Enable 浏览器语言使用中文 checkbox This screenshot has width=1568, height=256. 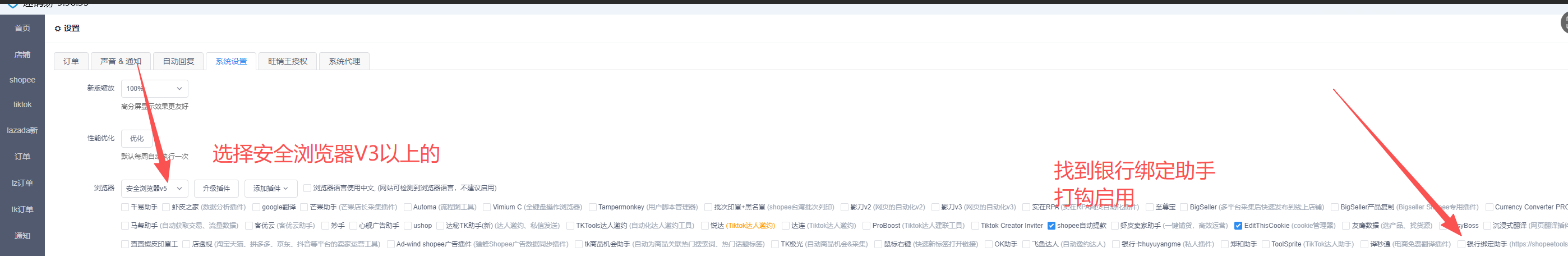[x=307, y=188]
